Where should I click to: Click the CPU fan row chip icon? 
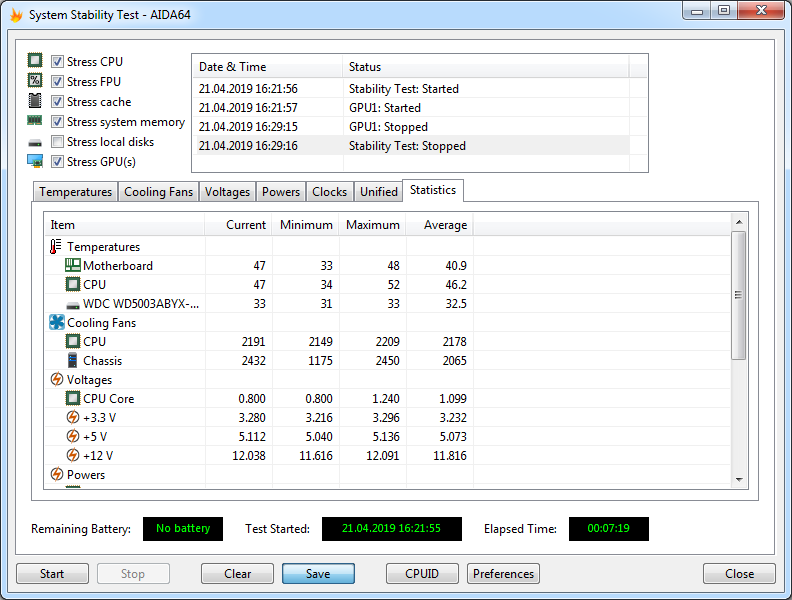73,341
